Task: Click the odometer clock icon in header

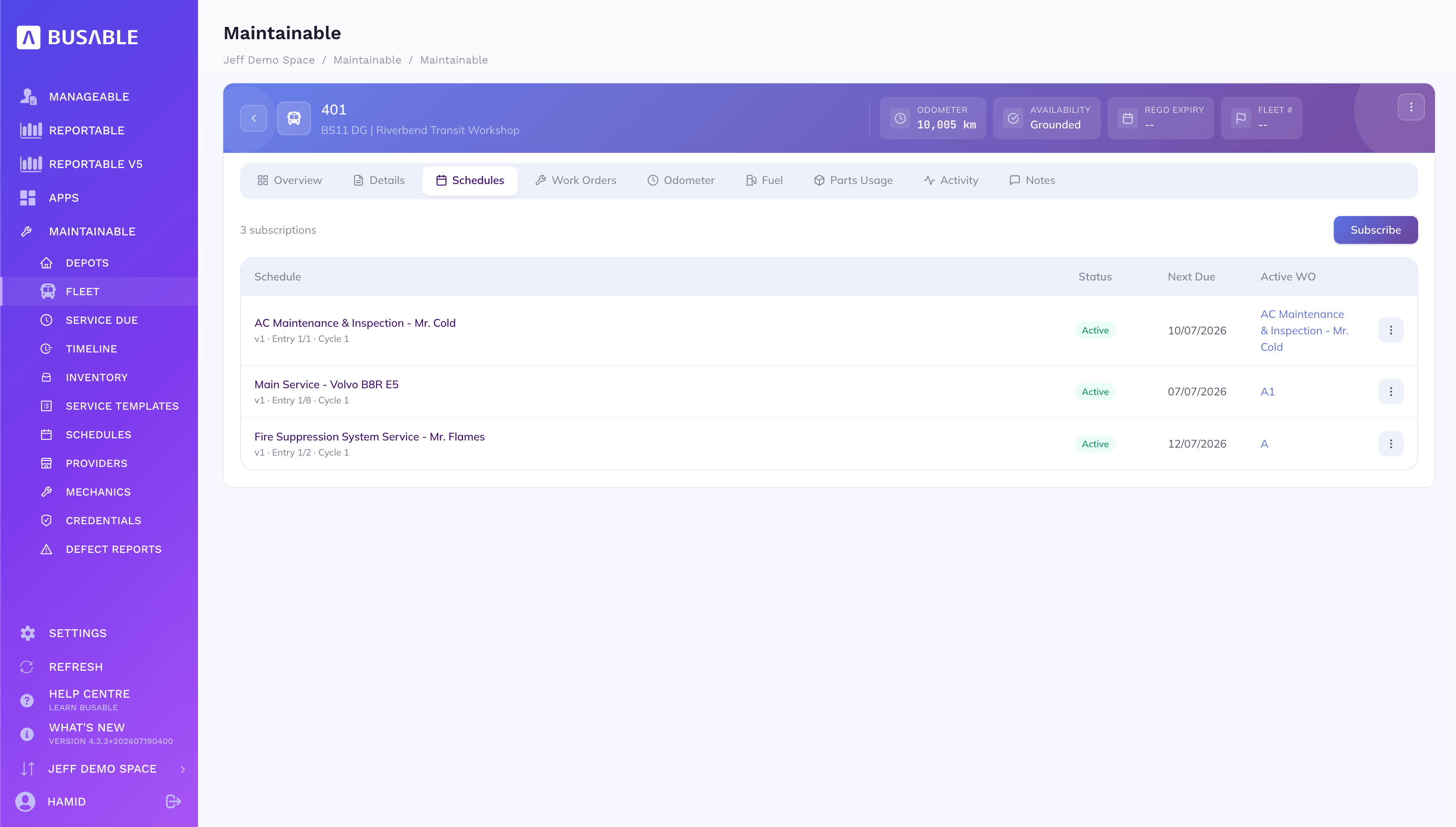Action: point(900,118)
